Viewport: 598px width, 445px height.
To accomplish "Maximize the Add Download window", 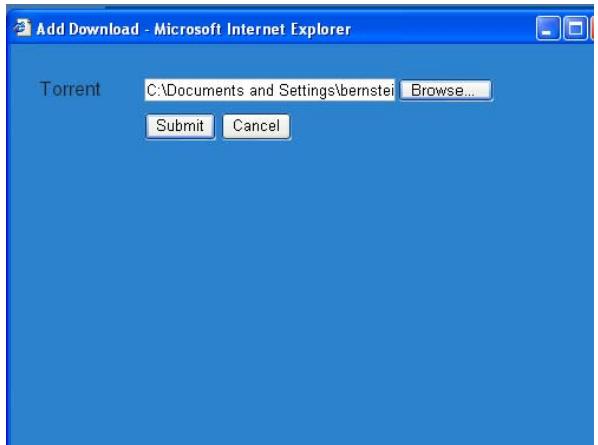I will click(575, 28).
